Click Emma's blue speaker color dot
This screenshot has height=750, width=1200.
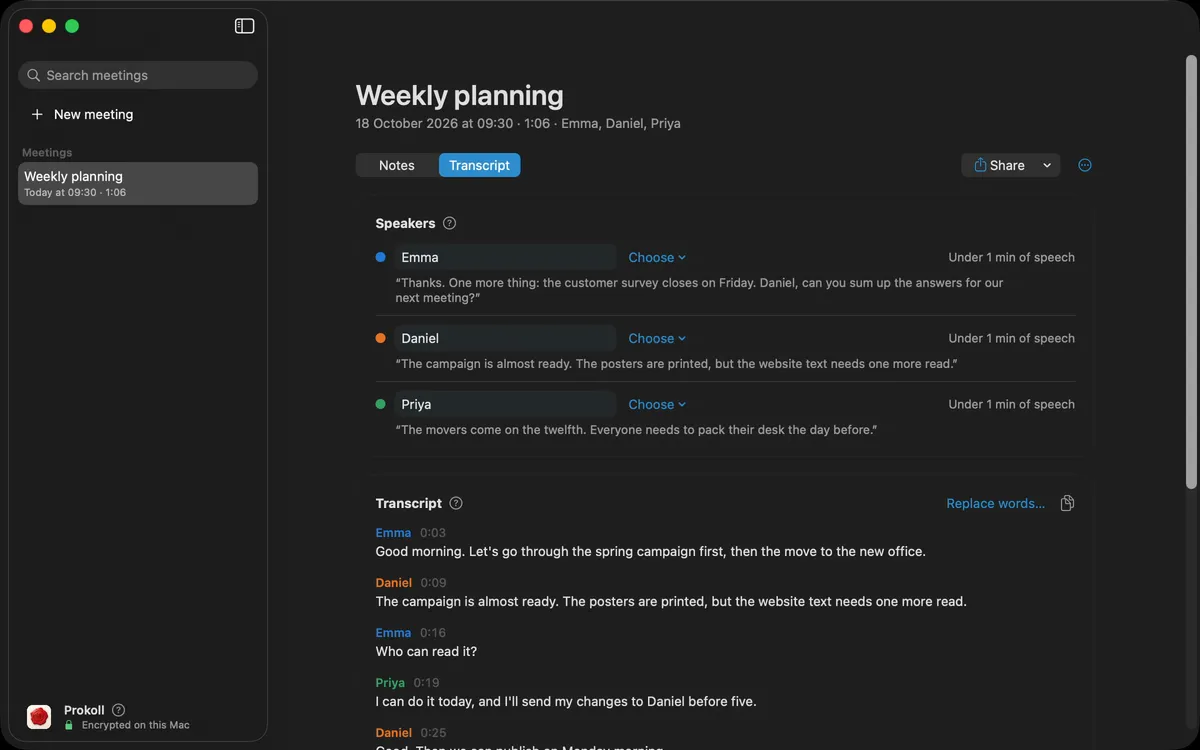[380, 257]
